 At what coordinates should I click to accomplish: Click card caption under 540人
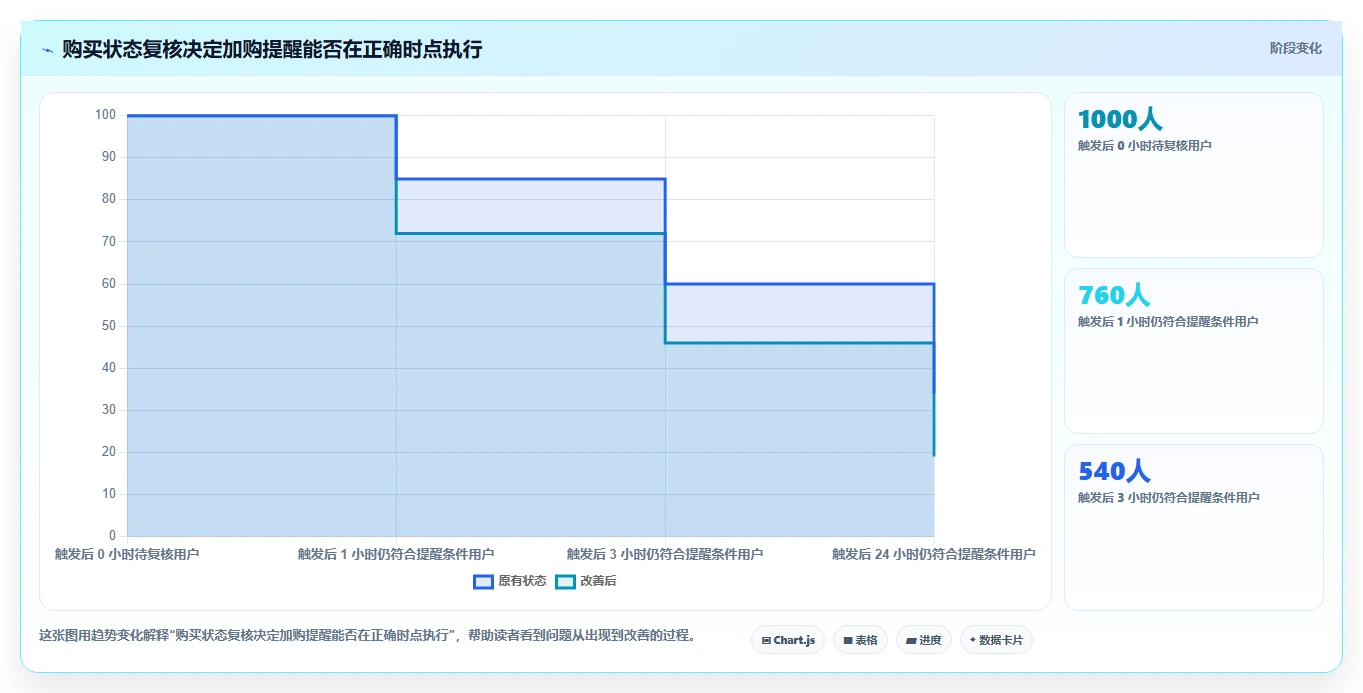tap(1168, 498)
